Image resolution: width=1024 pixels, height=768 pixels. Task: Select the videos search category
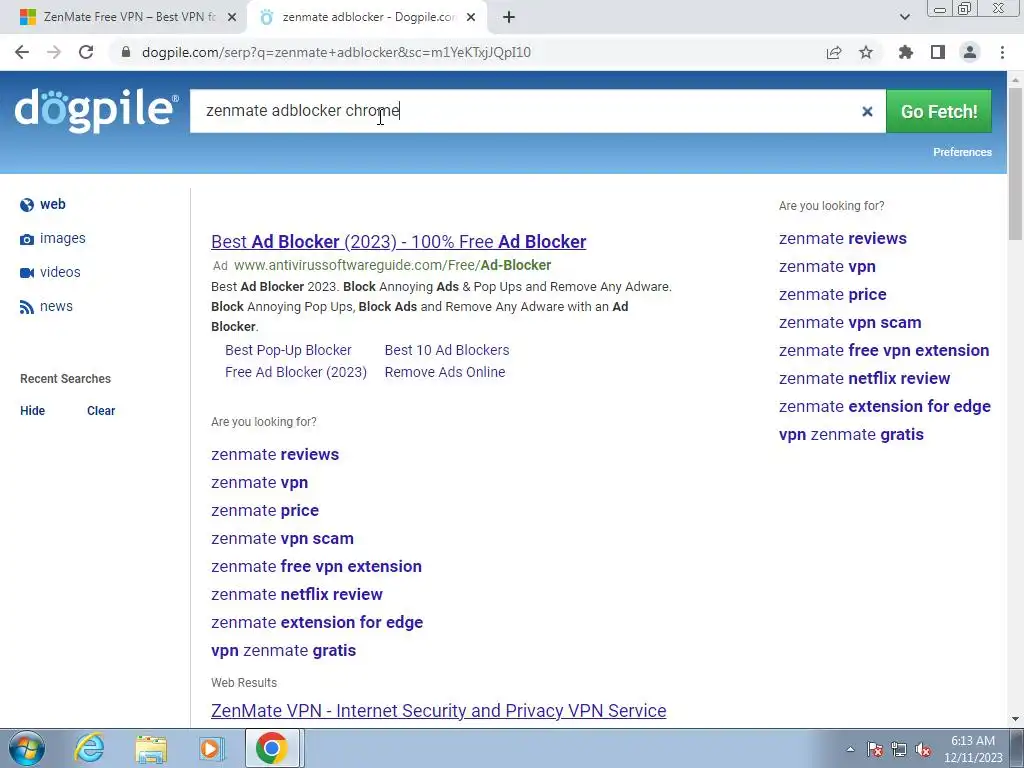(60, 272)
